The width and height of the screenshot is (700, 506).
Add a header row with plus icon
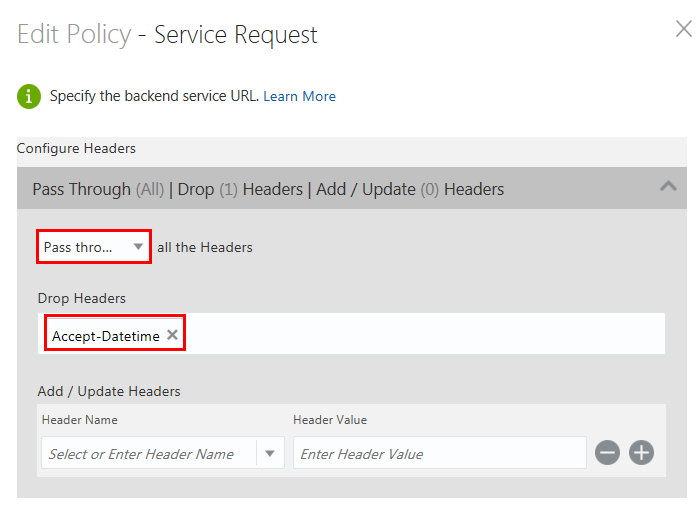(x=642, y=452)
